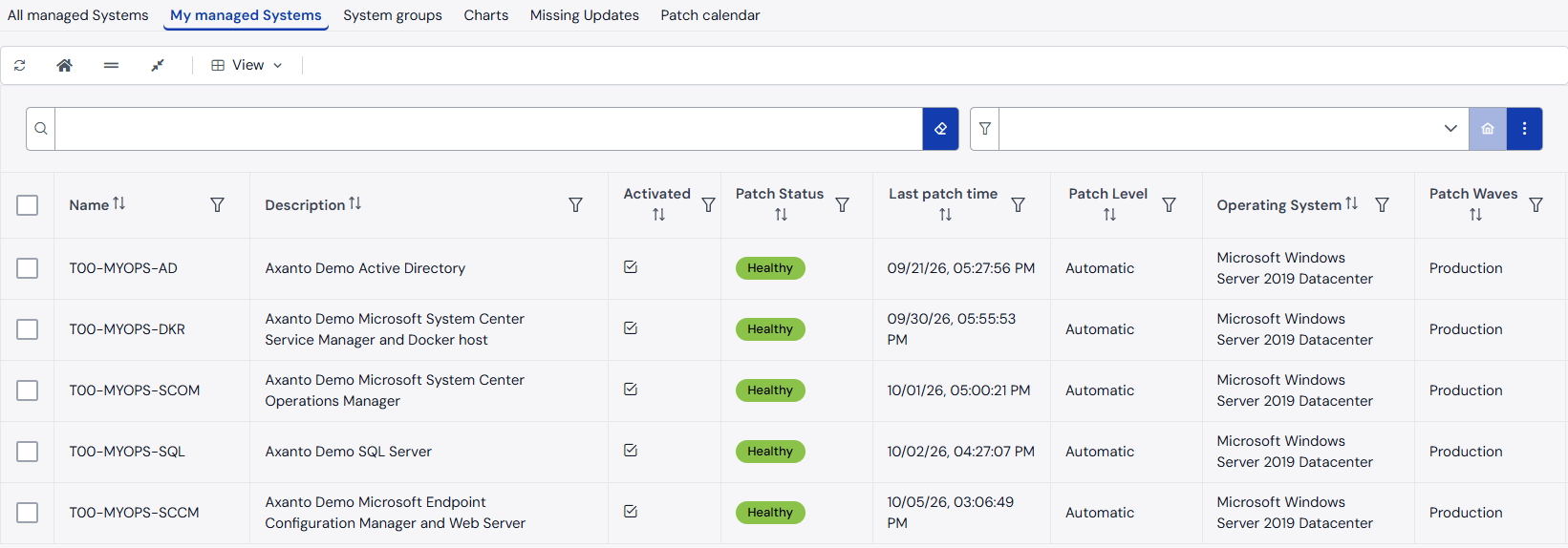Open the TOO-MYOPS-AD system name

tap(123, 268)
